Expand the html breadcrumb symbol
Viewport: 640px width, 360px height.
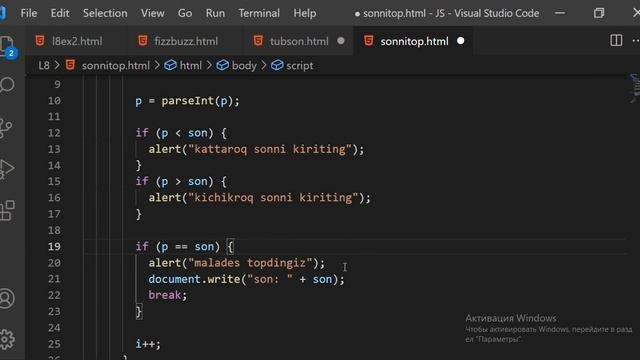coord(190,65)
